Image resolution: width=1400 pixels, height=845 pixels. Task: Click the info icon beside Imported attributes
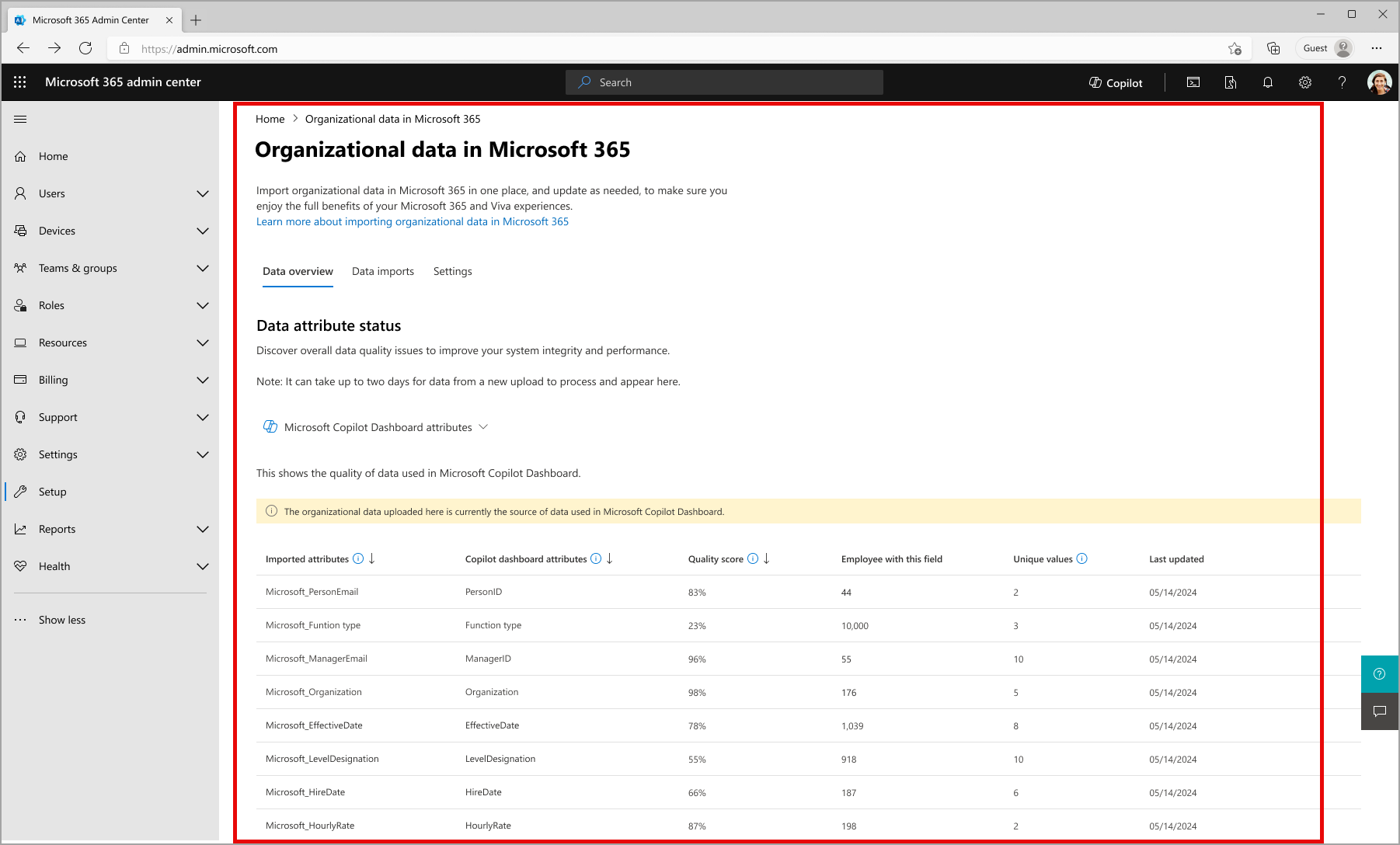(358, 558)
